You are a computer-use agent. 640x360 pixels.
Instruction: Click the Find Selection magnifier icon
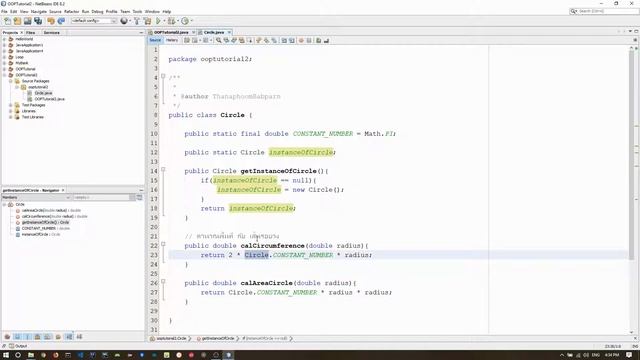pyautogui.click(x=219, y=40)
